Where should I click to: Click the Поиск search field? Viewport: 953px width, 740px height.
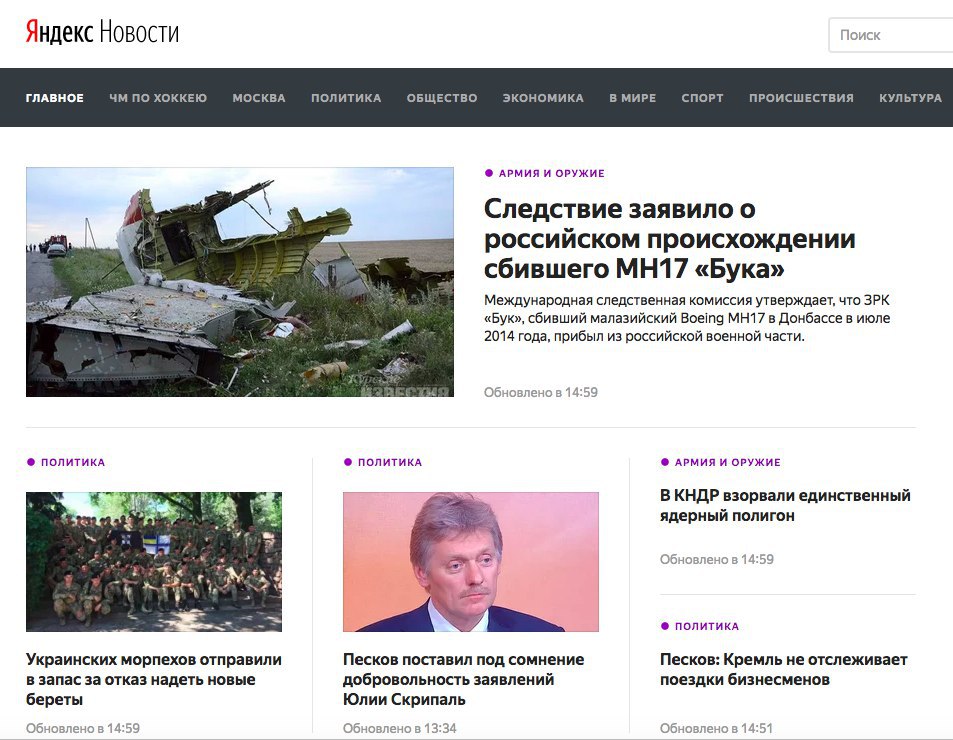891,35
